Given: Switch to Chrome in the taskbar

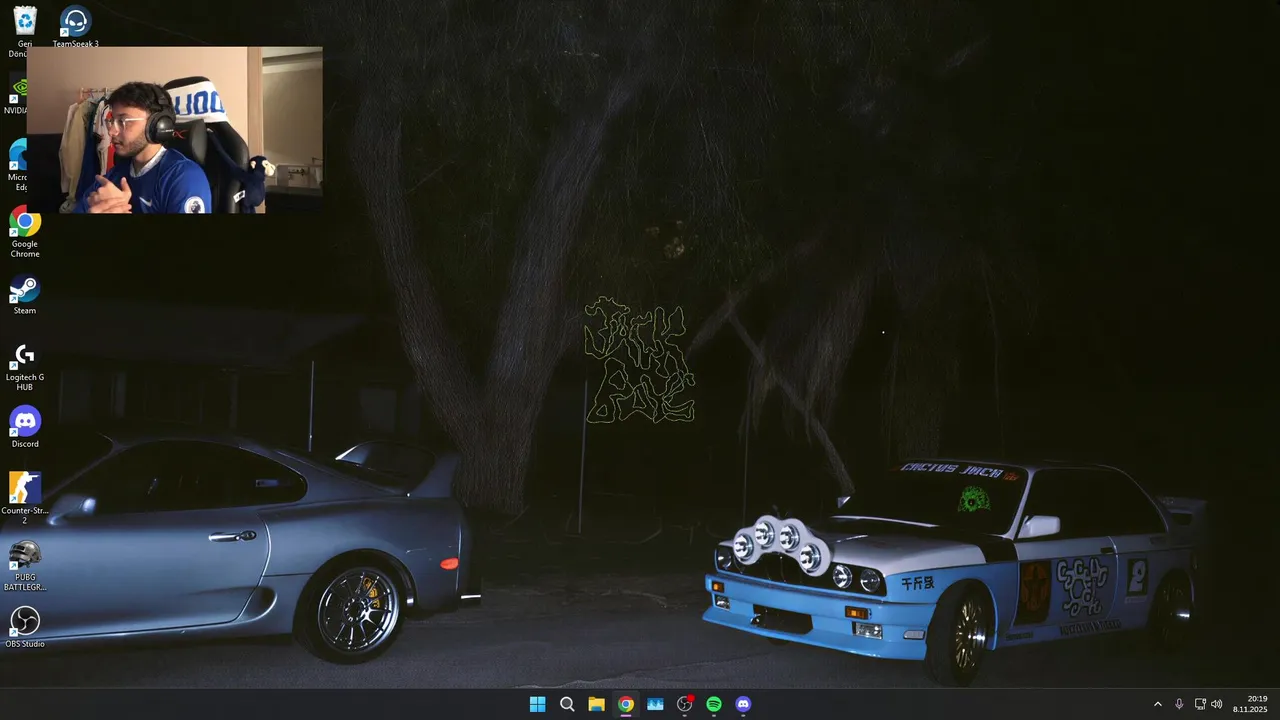Looking at the screenshot, I should click(x=625, y=704).
